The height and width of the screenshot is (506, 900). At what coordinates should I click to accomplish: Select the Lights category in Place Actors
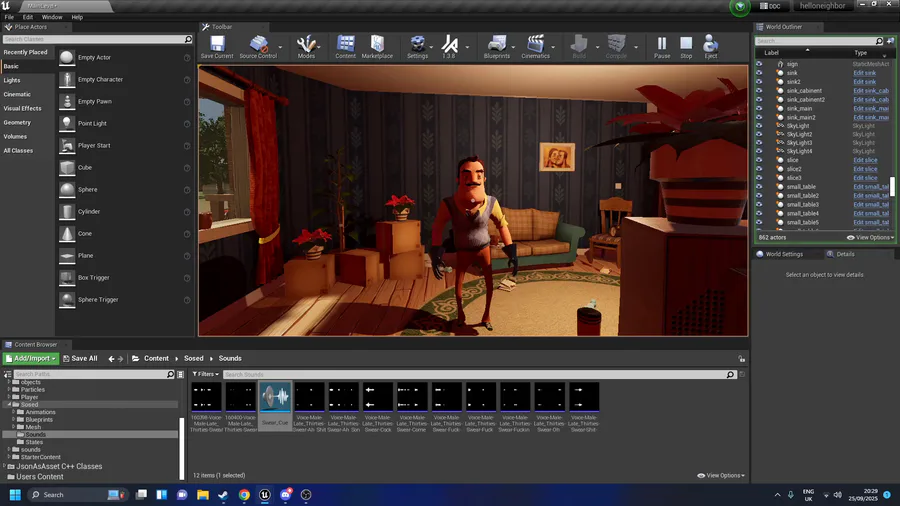tap(11, 80)
